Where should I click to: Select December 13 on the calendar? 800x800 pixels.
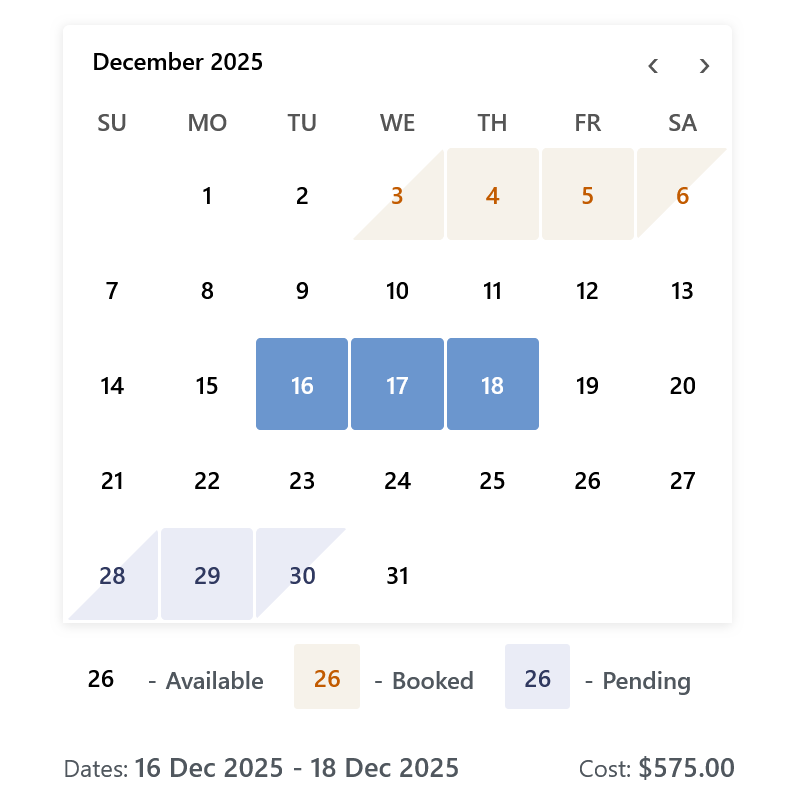pyautogui.click(x=683, y=289)
